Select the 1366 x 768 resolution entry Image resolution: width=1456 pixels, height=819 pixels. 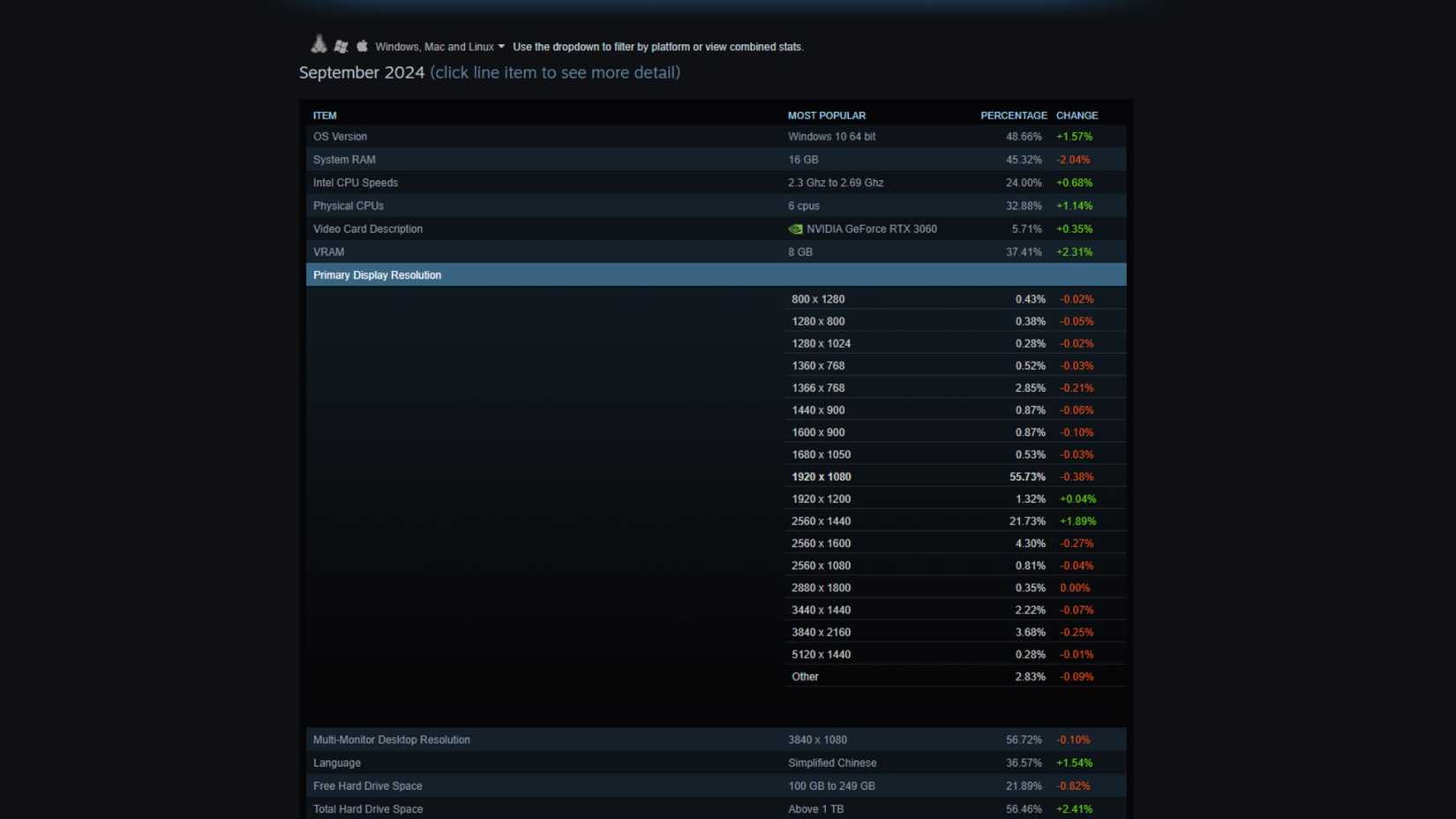pyautogui.click(x=956, y=387)
